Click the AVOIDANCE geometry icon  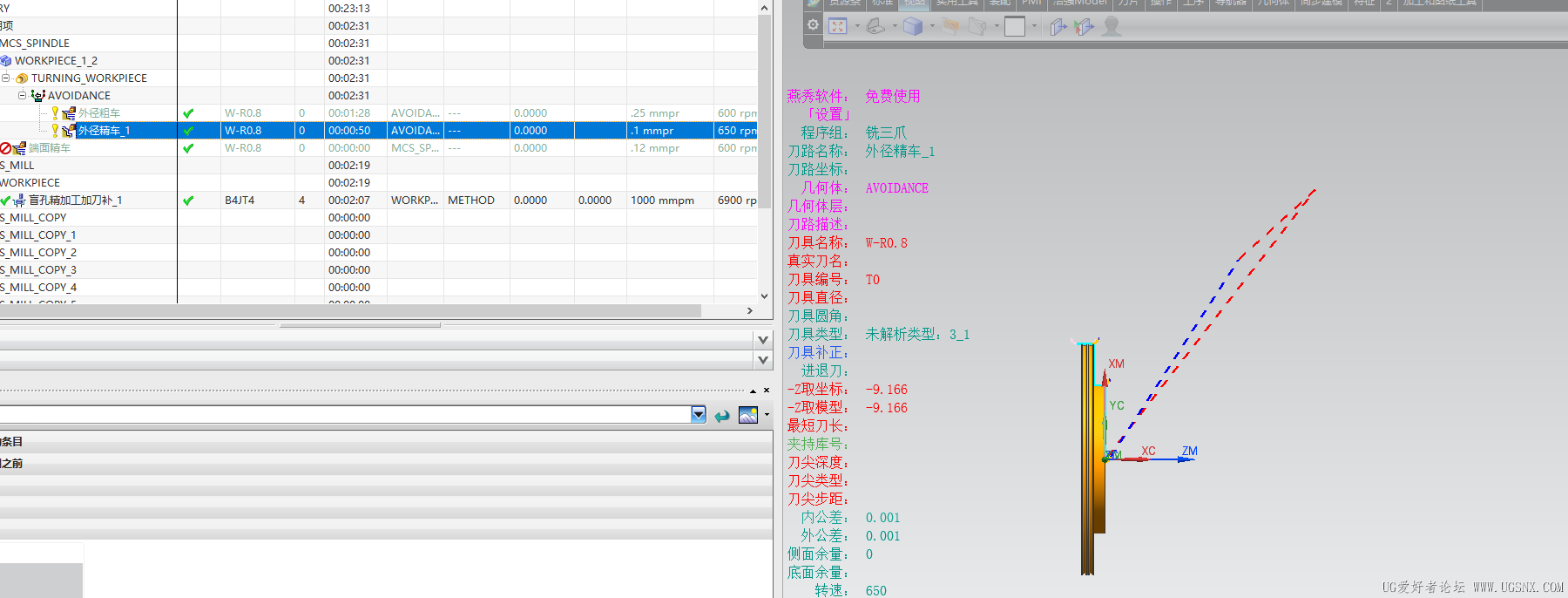[38, 96]
